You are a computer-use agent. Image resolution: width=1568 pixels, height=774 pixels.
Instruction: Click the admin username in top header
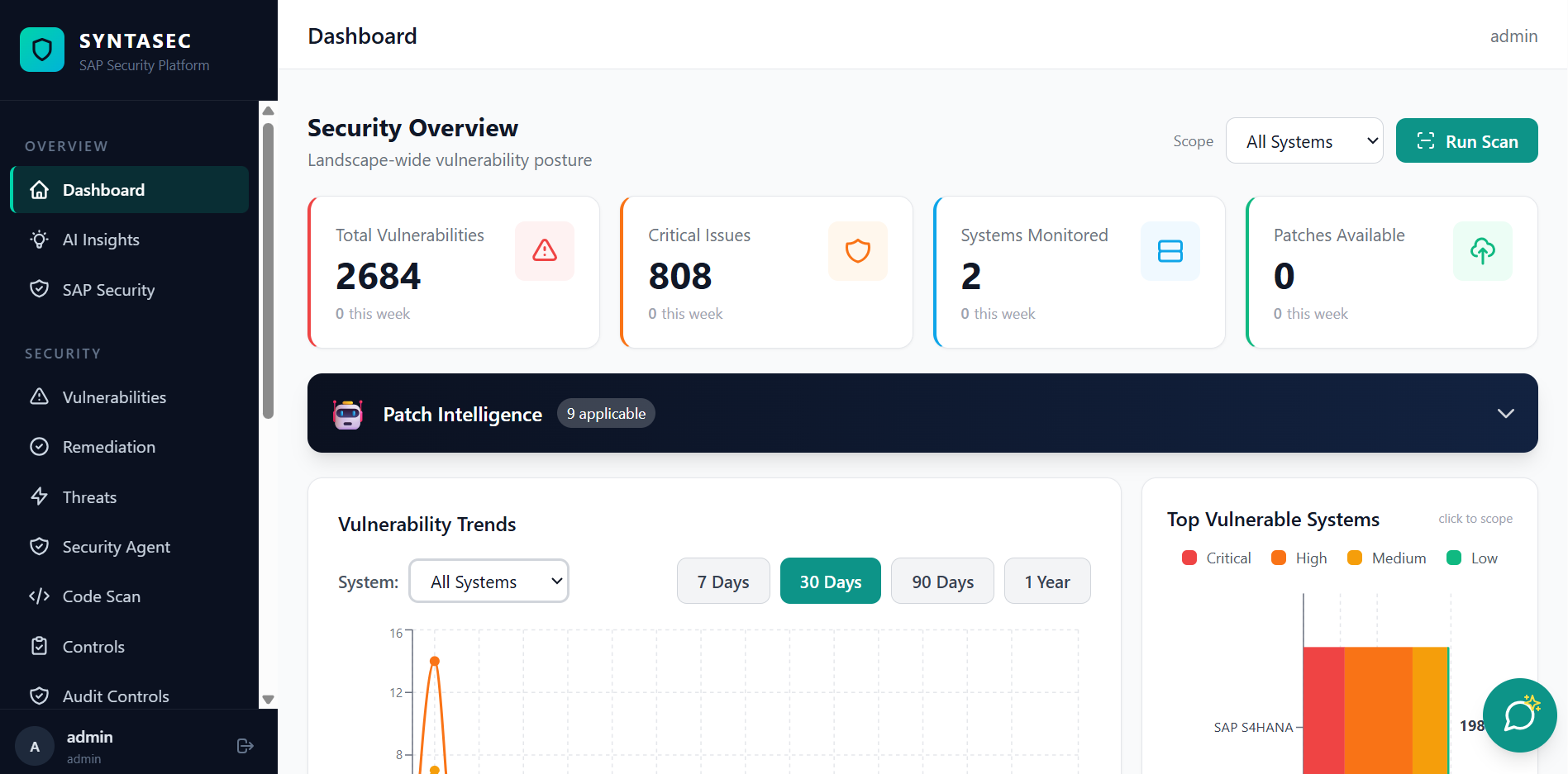(1513, 36)
